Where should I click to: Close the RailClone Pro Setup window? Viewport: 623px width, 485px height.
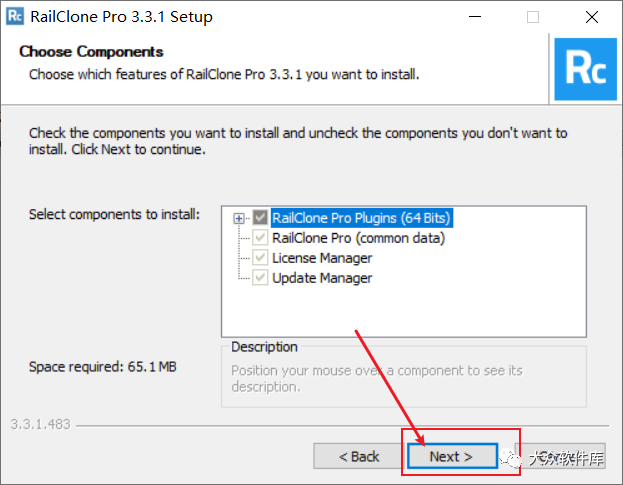point(592,17)
